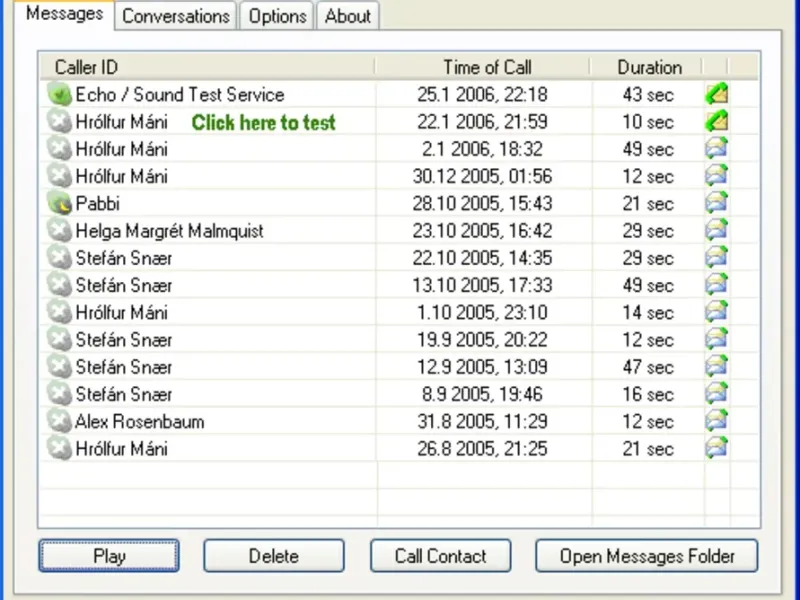This screenshot has width=800, height=600.
Task: Switch to the Conversations tab
Action: pyautogui.click(x=176, y=16)
